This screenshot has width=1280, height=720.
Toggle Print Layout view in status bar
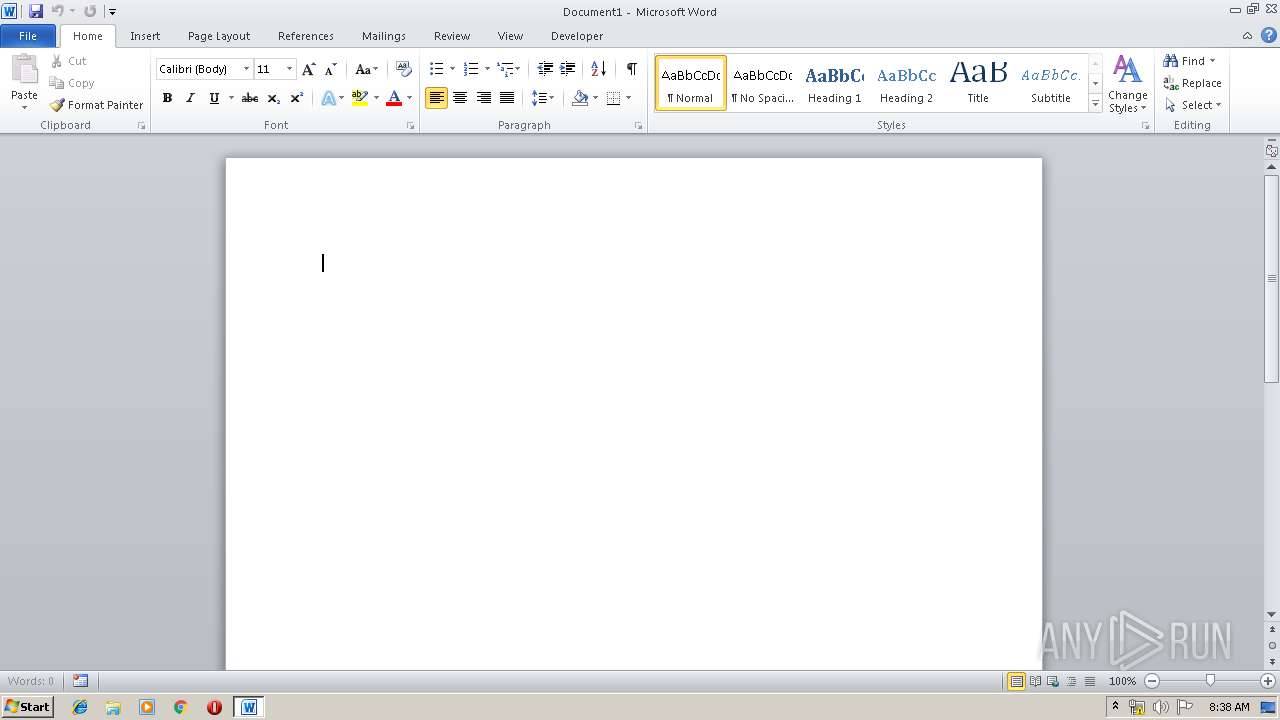coord(1016,681)
